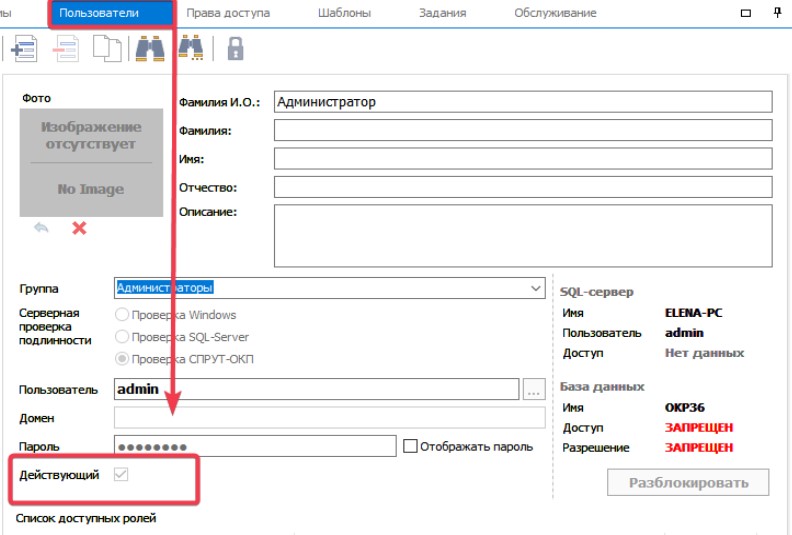Toggle the Действующий checkbox
The width and height of the screenshot is (792, 535).
[x=122, y=475]
